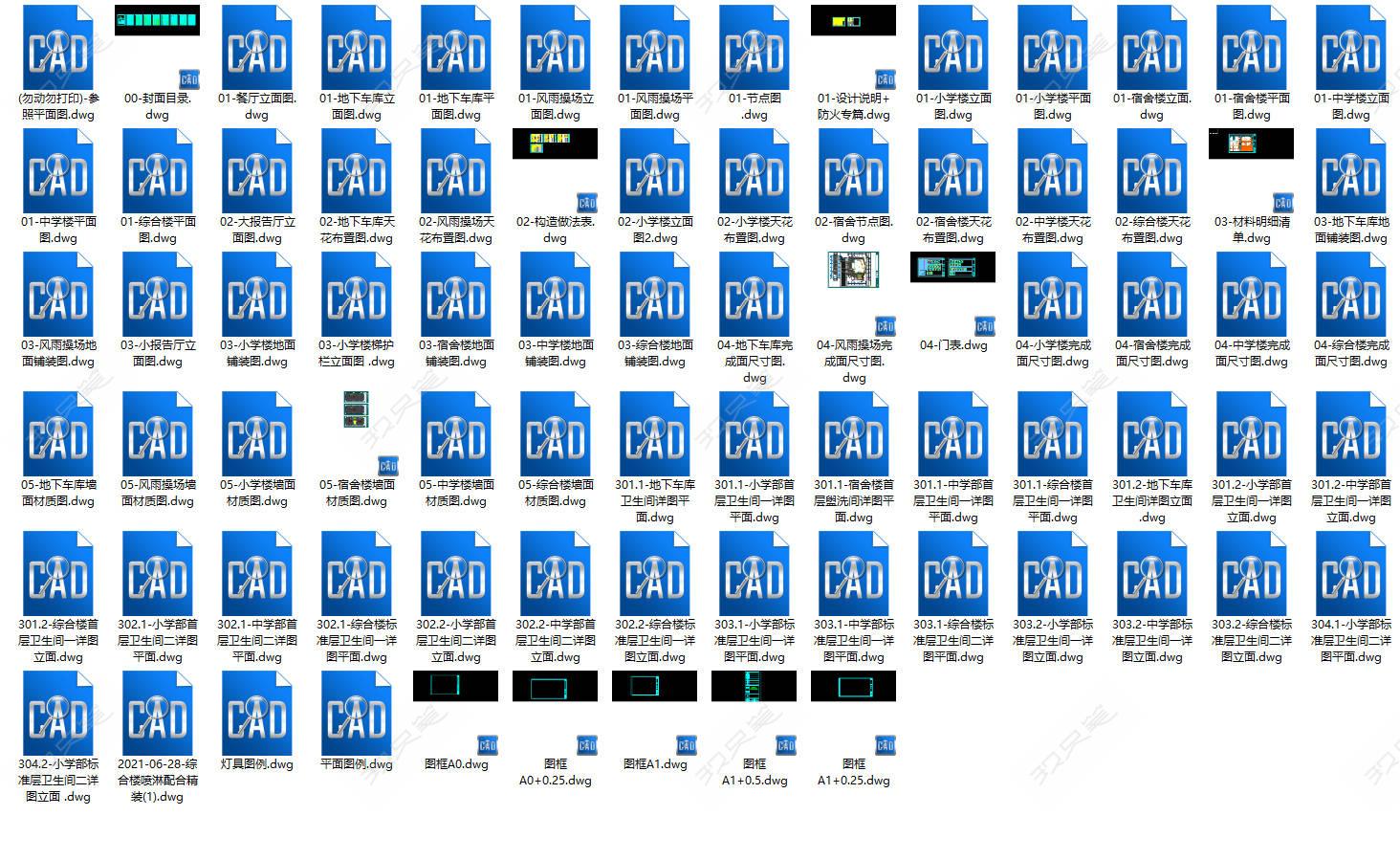
Task: Click the 02-综合楼天花布置图.dwg file name
Action: (x=1151, y=230)
